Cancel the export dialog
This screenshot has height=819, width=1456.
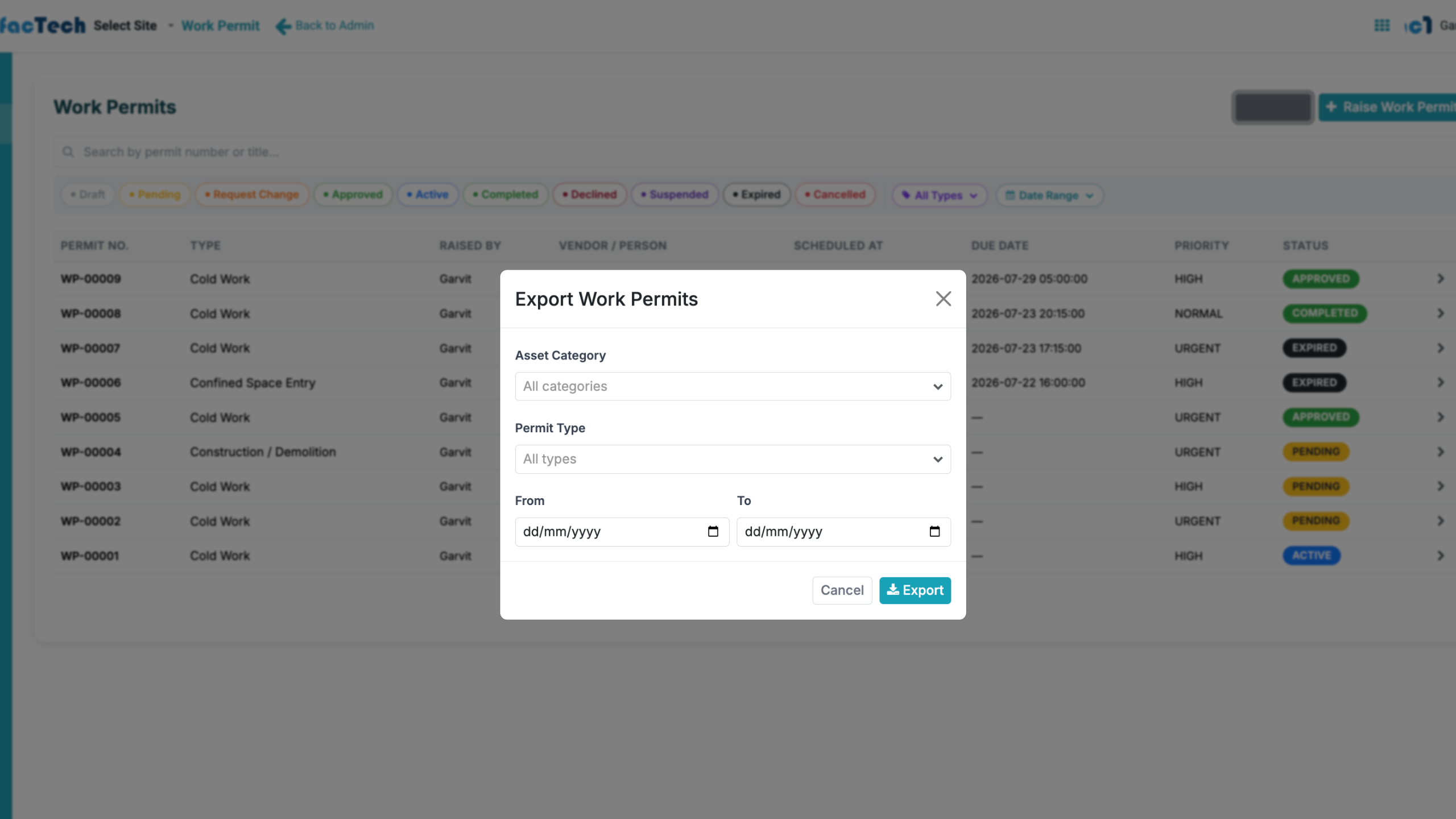click(x=842, y=590)
